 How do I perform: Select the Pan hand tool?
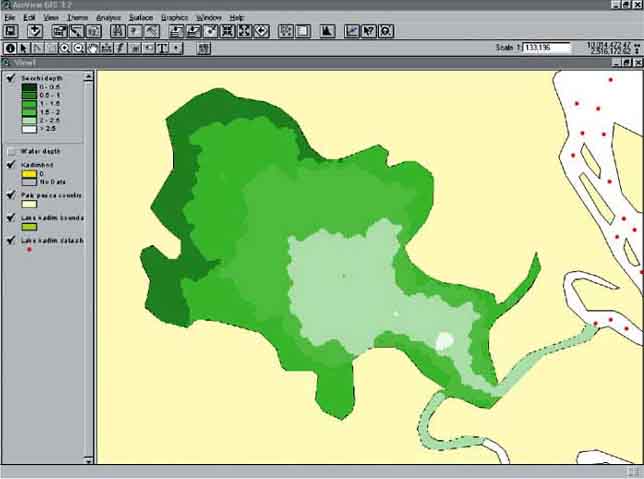click(93, 47)
